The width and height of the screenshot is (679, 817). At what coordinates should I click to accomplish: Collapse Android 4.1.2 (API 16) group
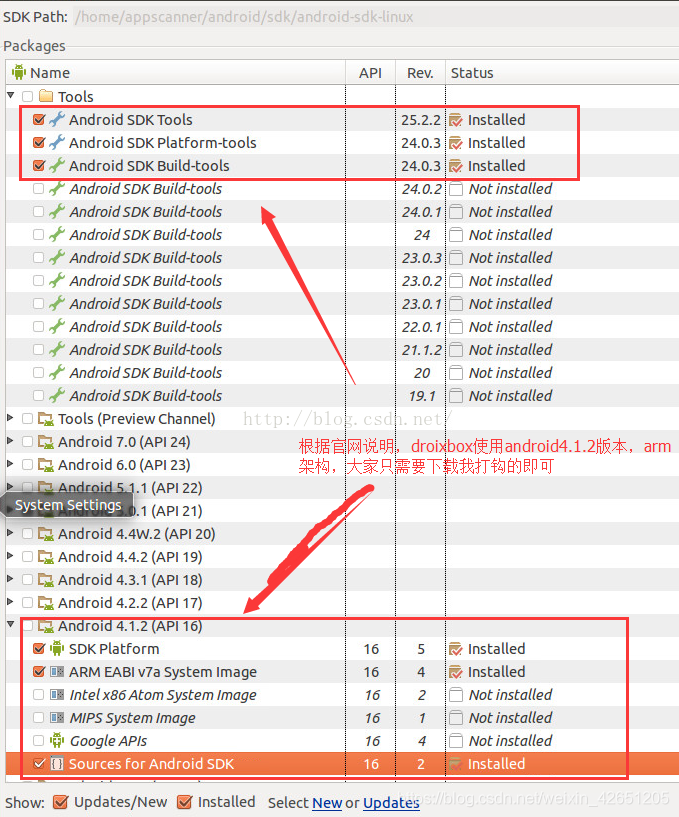(10, 625)
